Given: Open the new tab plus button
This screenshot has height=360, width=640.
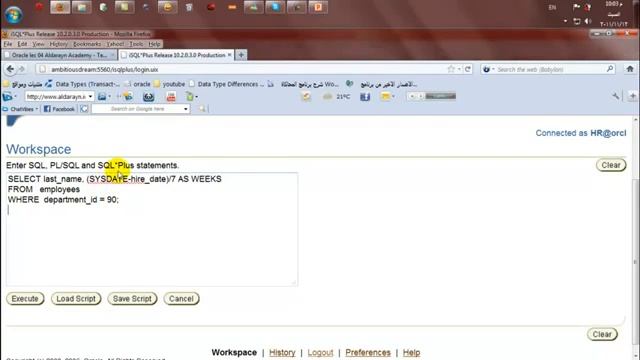Looking at the screenshot, I should [241, 55].
